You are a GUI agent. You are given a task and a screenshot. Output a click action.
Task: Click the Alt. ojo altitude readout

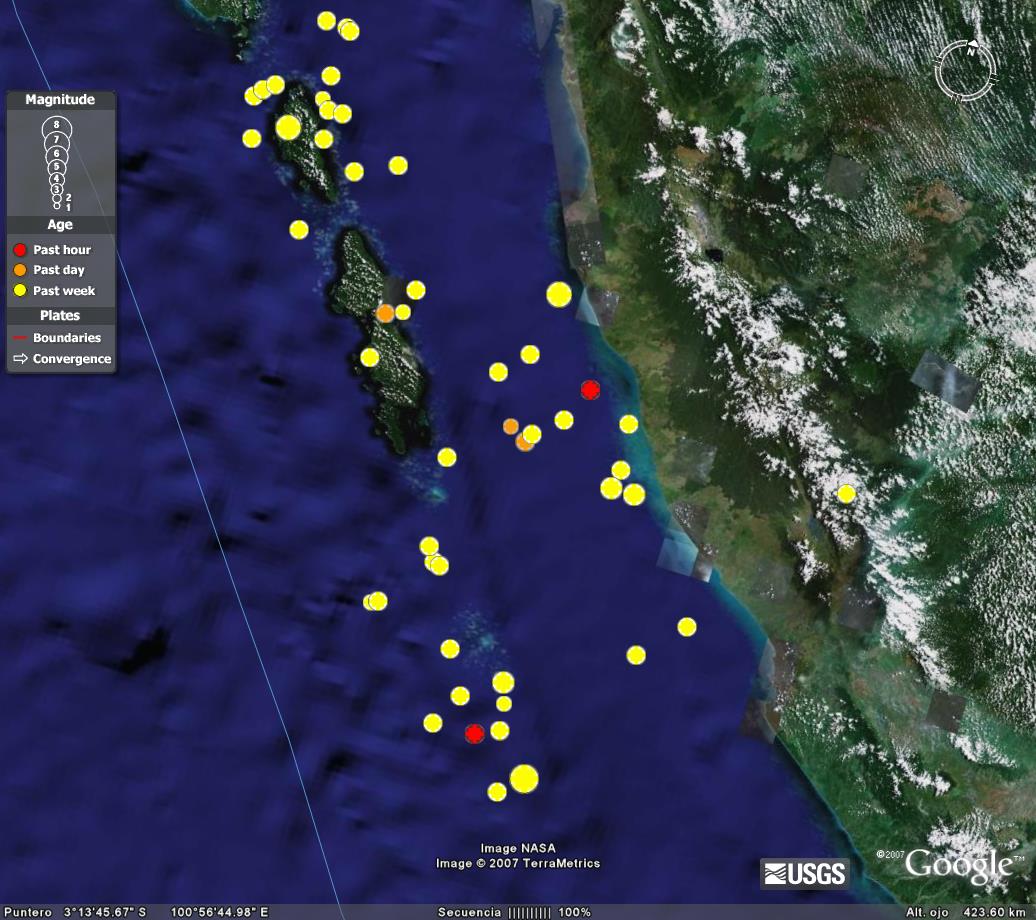pyautogui.click(x=966, y=912)
